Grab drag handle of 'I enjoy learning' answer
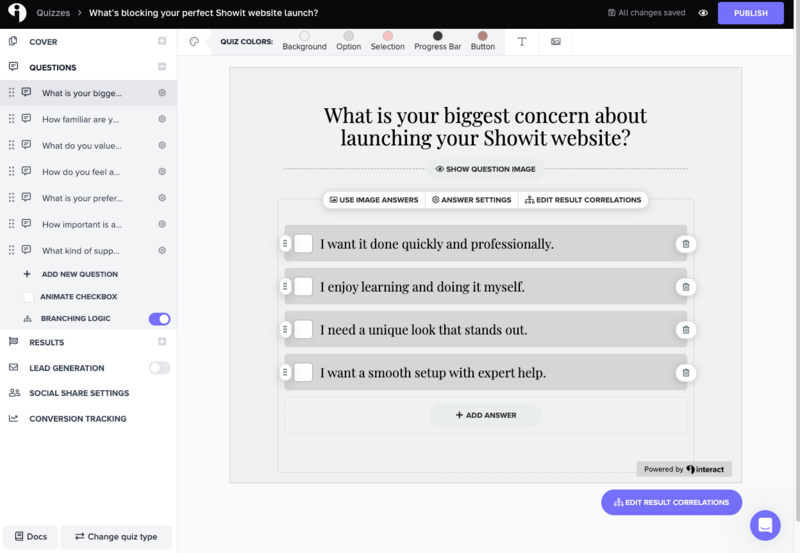This screenshot has width=800, height=553. coord(285,287)
